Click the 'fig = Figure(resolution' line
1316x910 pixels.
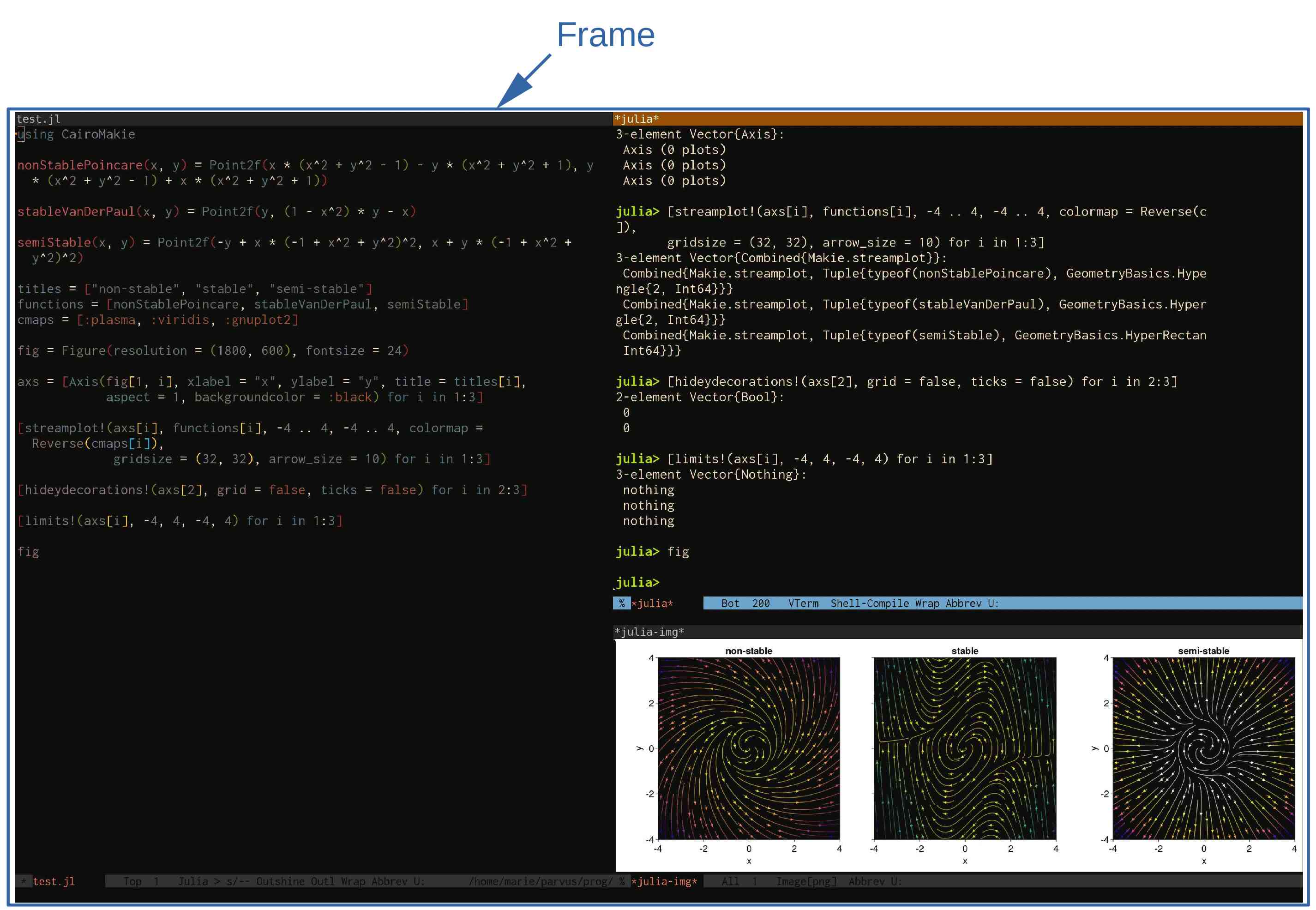(213, 350)
